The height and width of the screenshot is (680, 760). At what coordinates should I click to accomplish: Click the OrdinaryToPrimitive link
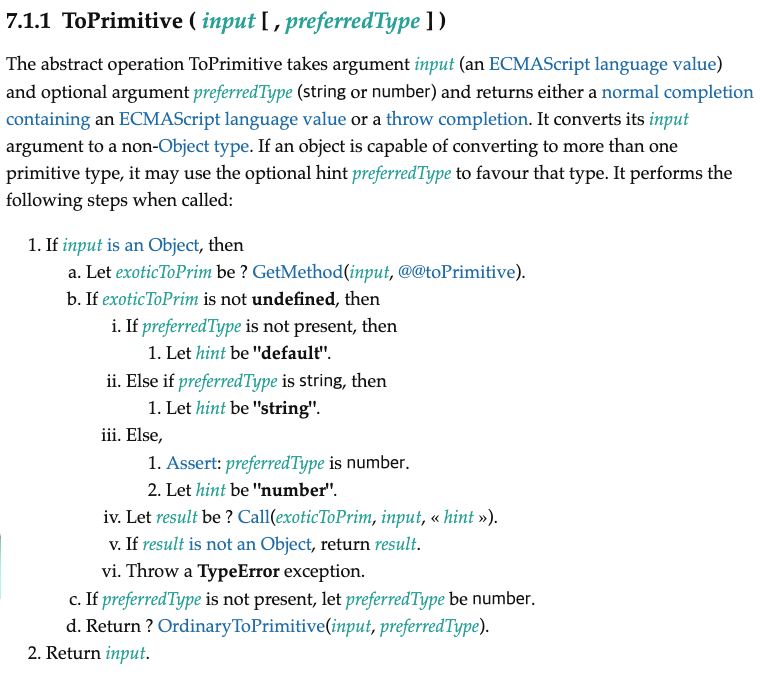click(236, 627)
